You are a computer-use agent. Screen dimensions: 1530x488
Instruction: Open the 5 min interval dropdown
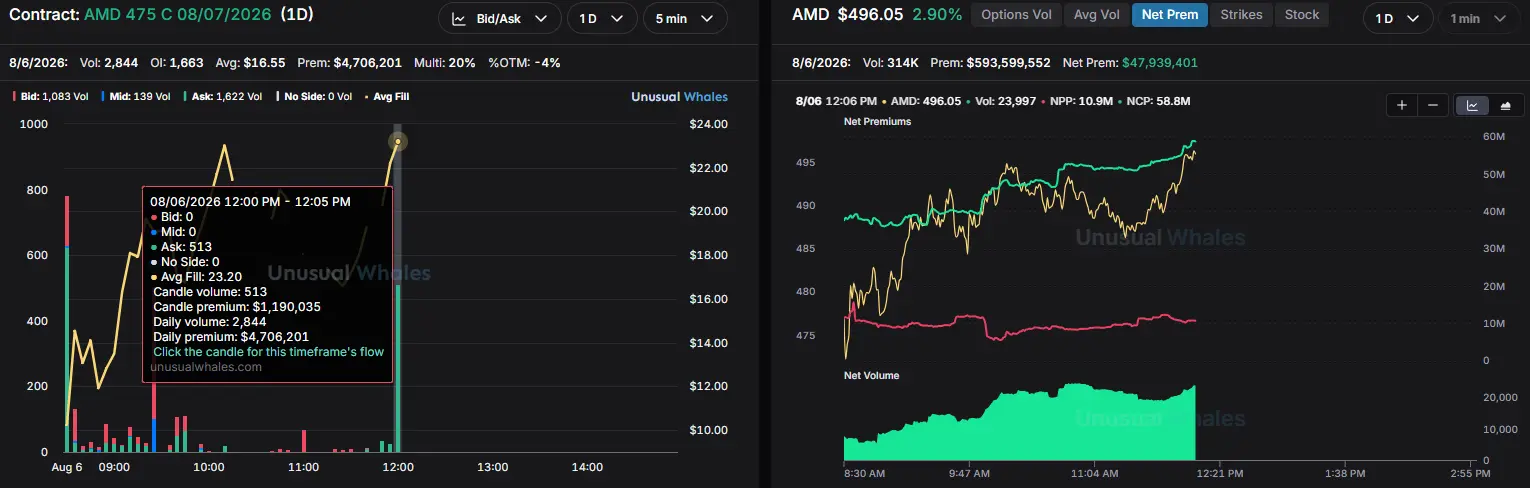coord(685,18)
